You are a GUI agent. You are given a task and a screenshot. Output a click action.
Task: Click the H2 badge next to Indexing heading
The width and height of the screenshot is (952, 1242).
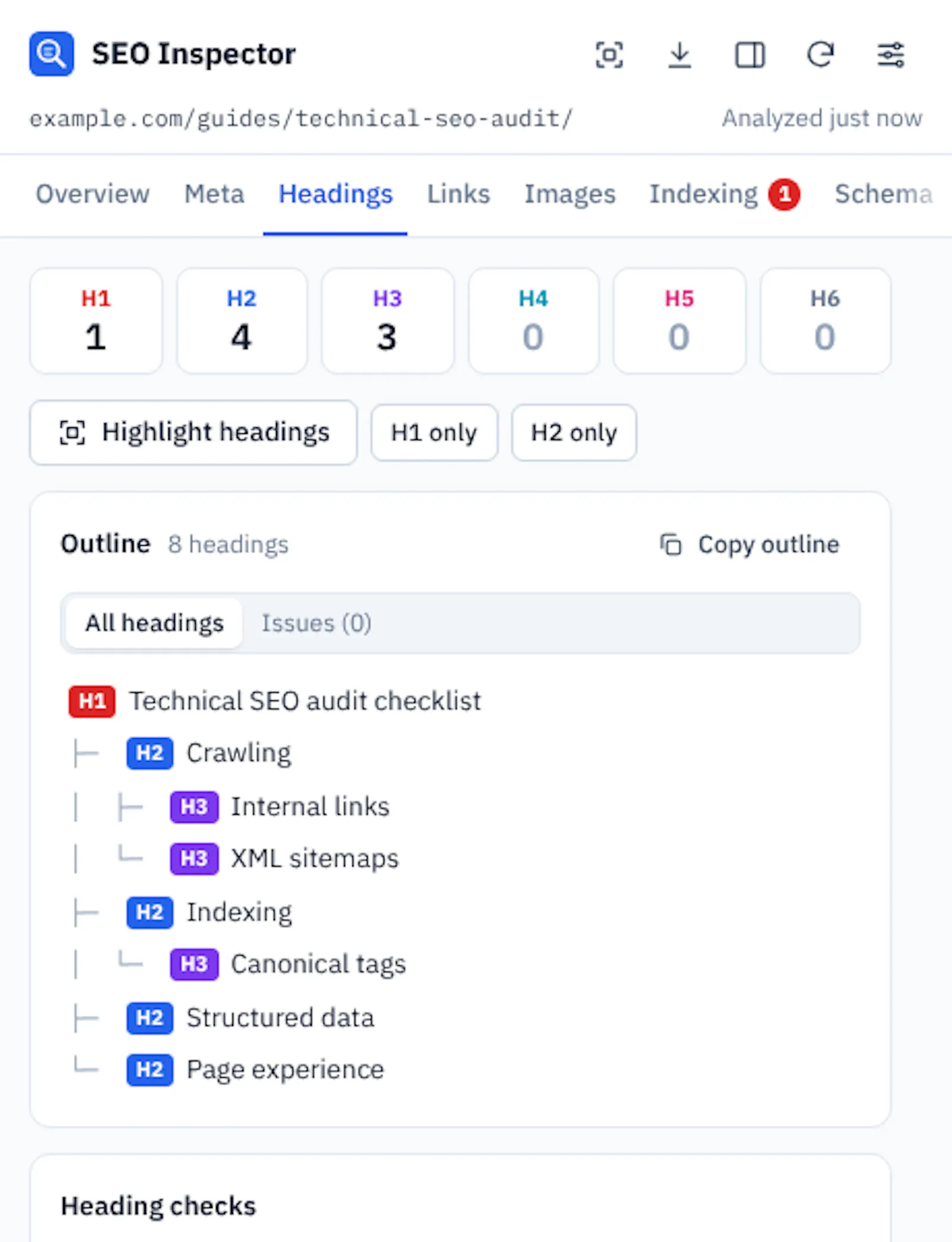pyautogui.click(x=150, y=912)
